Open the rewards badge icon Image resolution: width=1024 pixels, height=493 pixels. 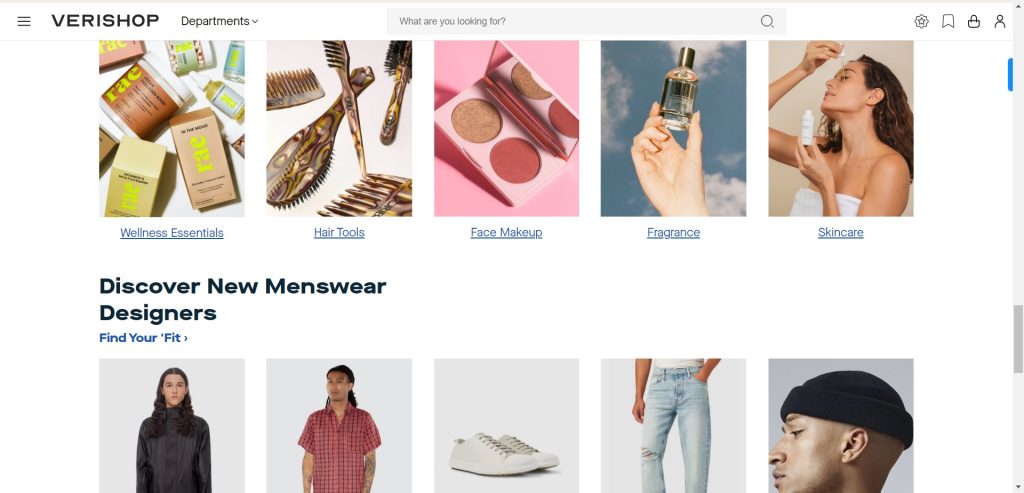point(921,22)
